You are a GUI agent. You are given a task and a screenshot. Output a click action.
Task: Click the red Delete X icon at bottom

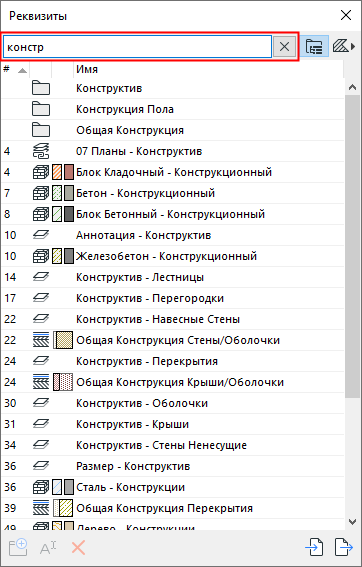78,548
